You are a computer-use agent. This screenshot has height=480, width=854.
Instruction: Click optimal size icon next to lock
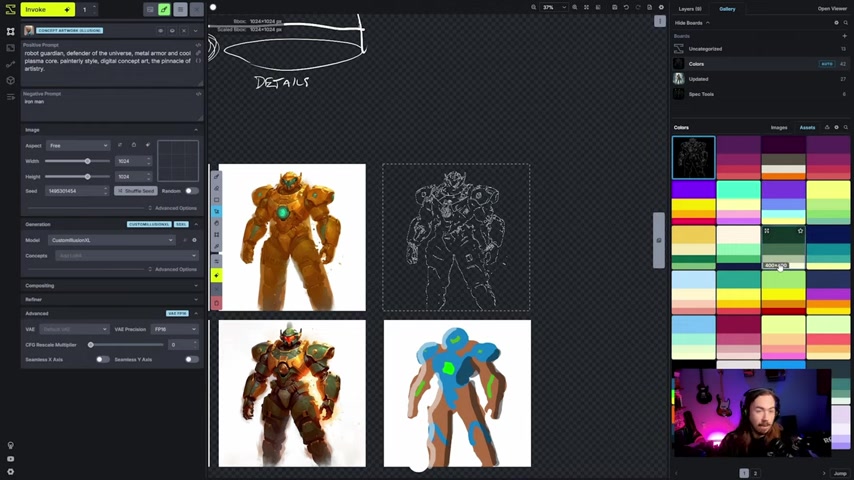pos(148,145)
